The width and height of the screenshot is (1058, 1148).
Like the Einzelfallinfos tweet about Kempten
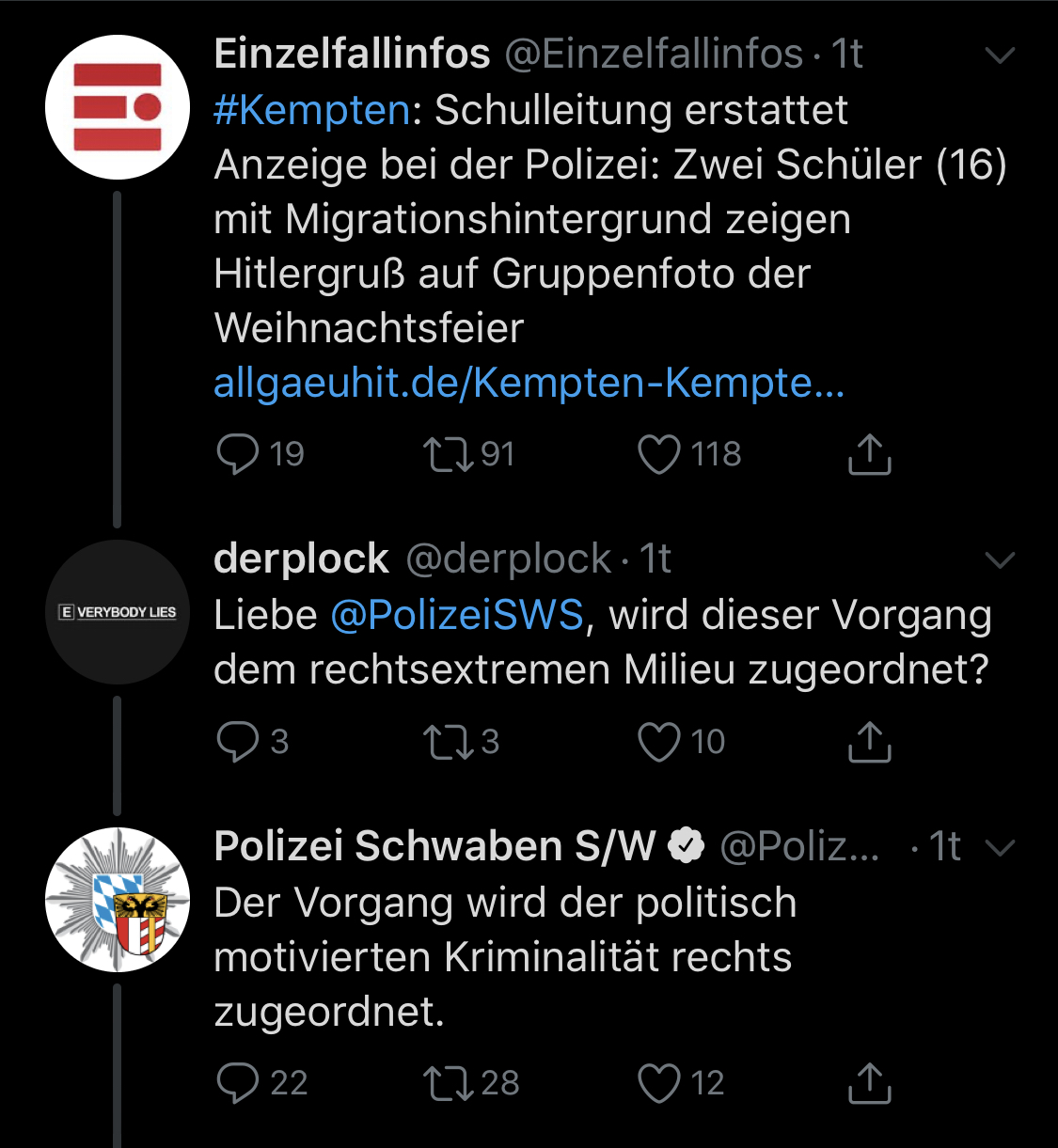(658, 454)
